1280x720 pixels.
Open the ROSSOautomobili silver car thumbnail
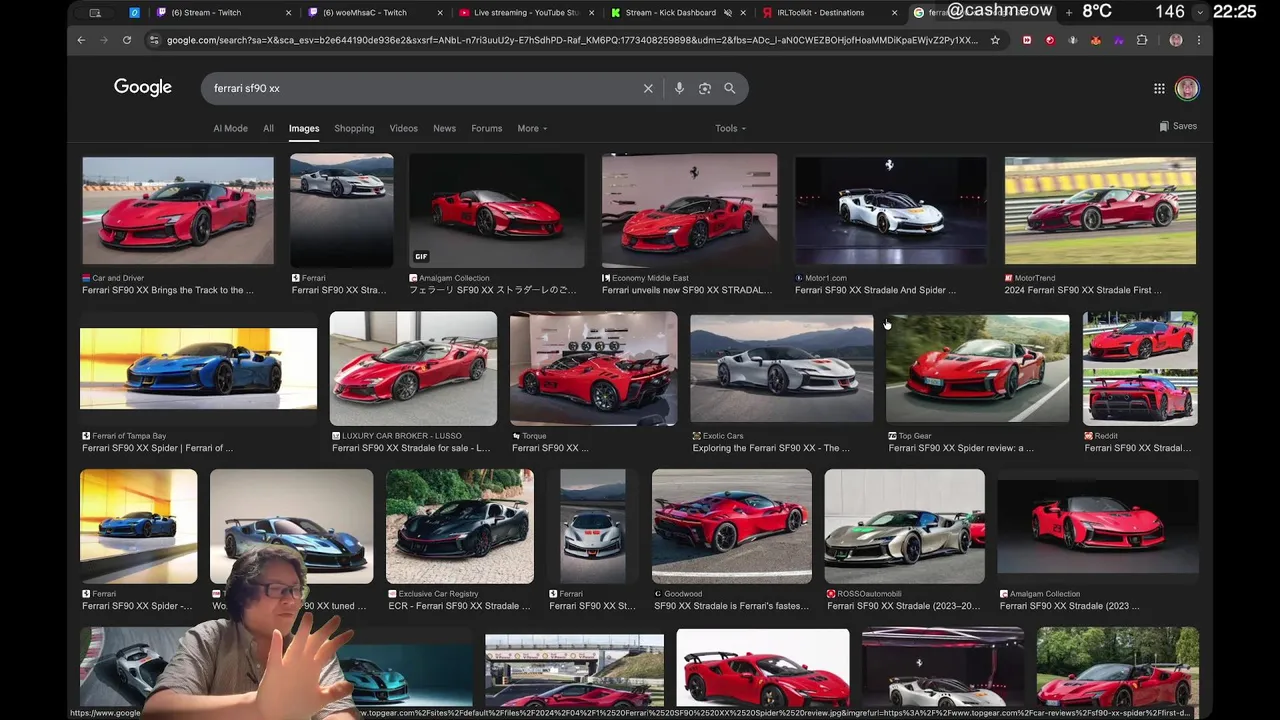coord(904,526)
